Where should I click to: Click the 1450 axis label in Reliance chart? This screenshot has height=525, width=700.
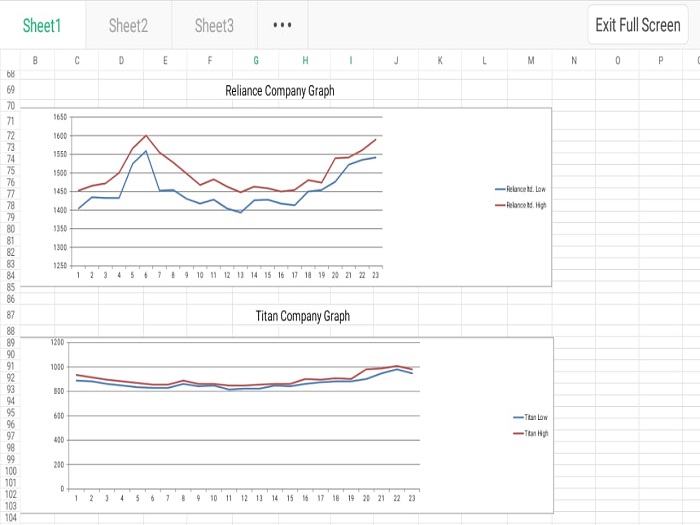[60, 192]
